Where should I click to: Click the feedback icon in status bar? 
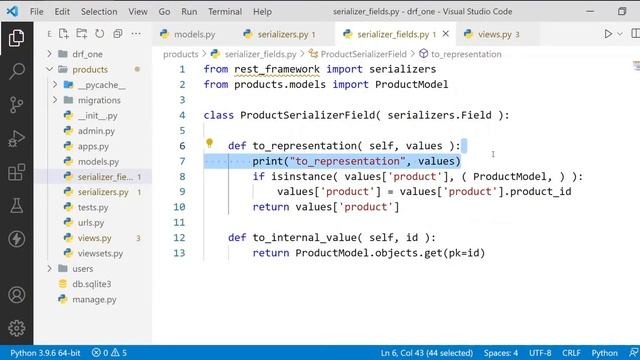634,353
